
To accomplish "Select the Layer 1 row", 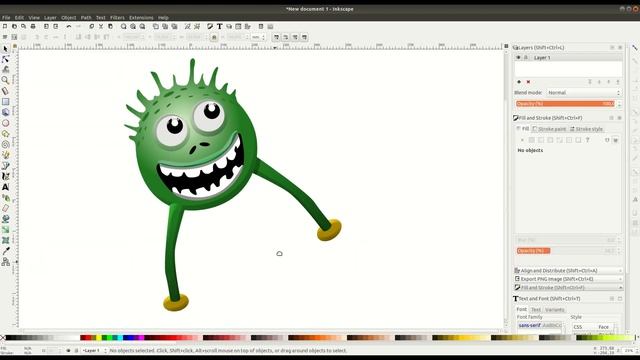I will 568,58.
